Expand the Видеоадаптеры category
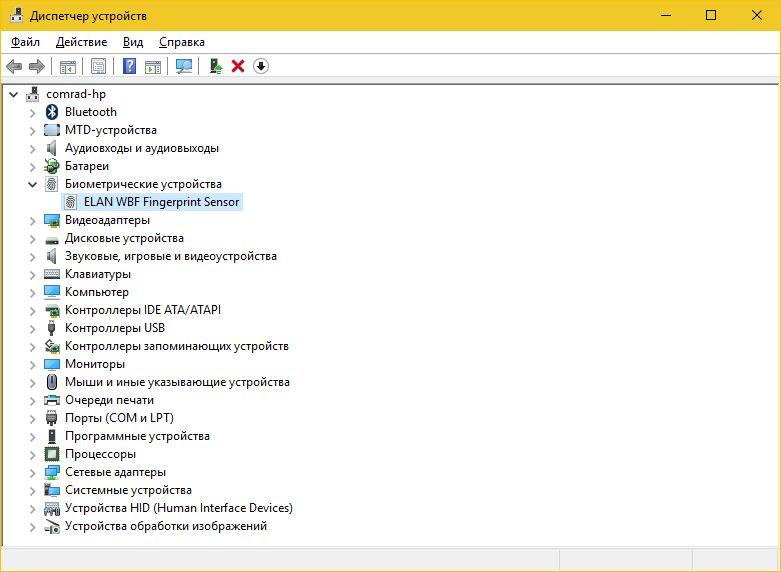 click(33, 220)
